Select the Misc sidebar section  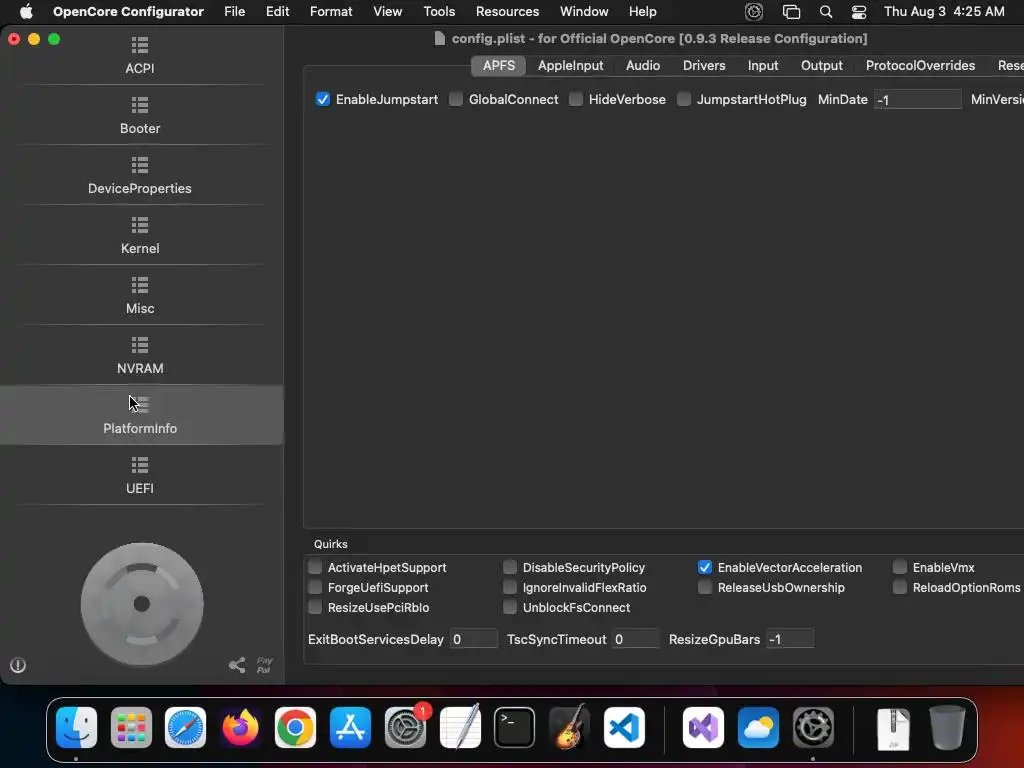[x=140, y=296]
